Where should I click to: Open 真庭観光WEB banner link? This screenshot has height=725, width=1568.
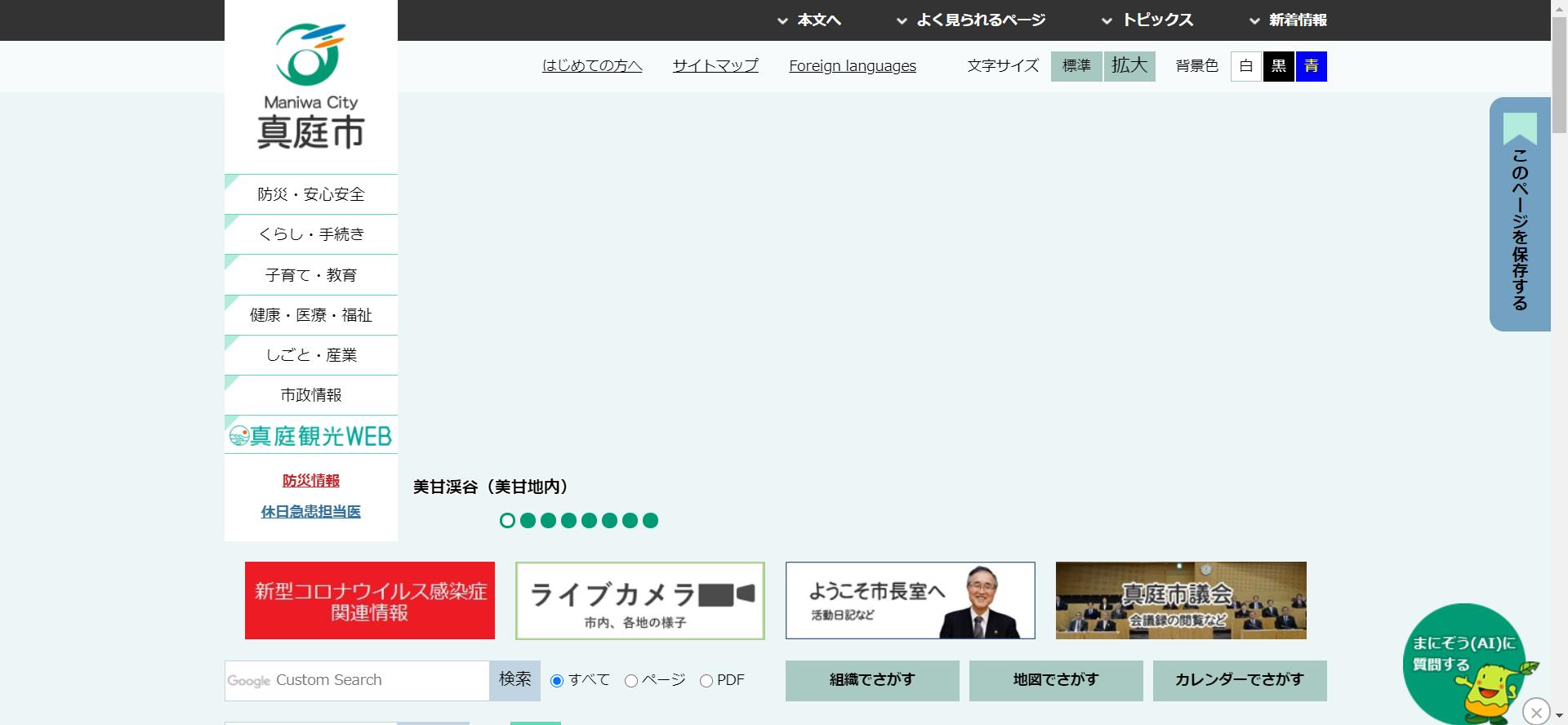pos(311,435)
